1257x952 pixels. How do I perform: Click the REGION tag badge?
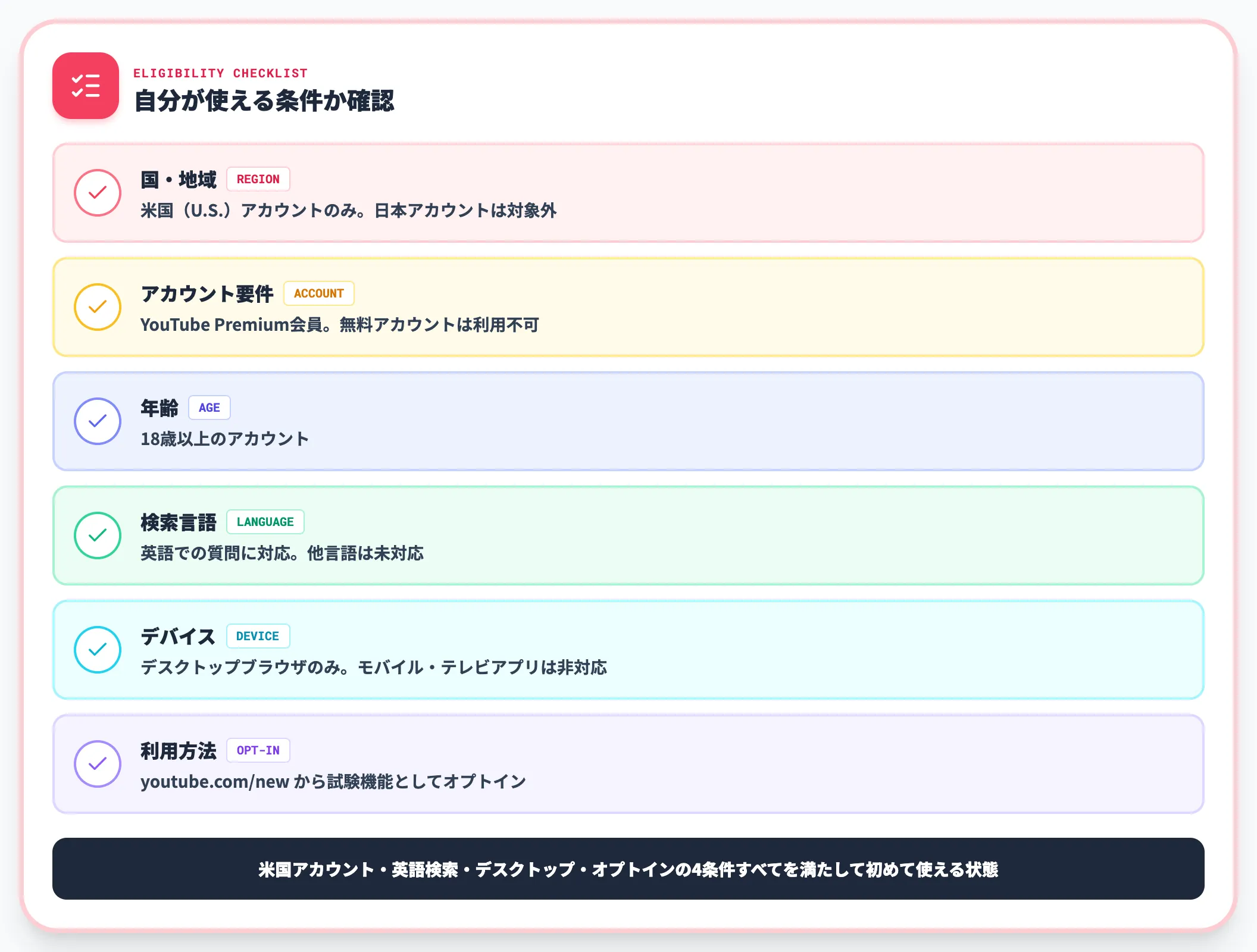[258, 179]
